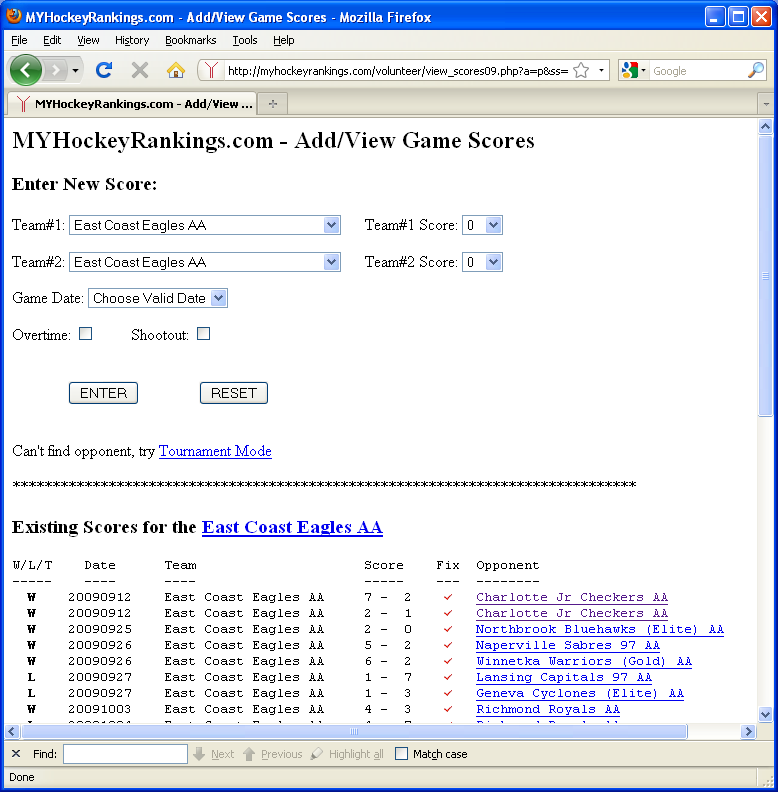Click the site favicon in the address bar

pyautogui.click(x=212, y=70)
